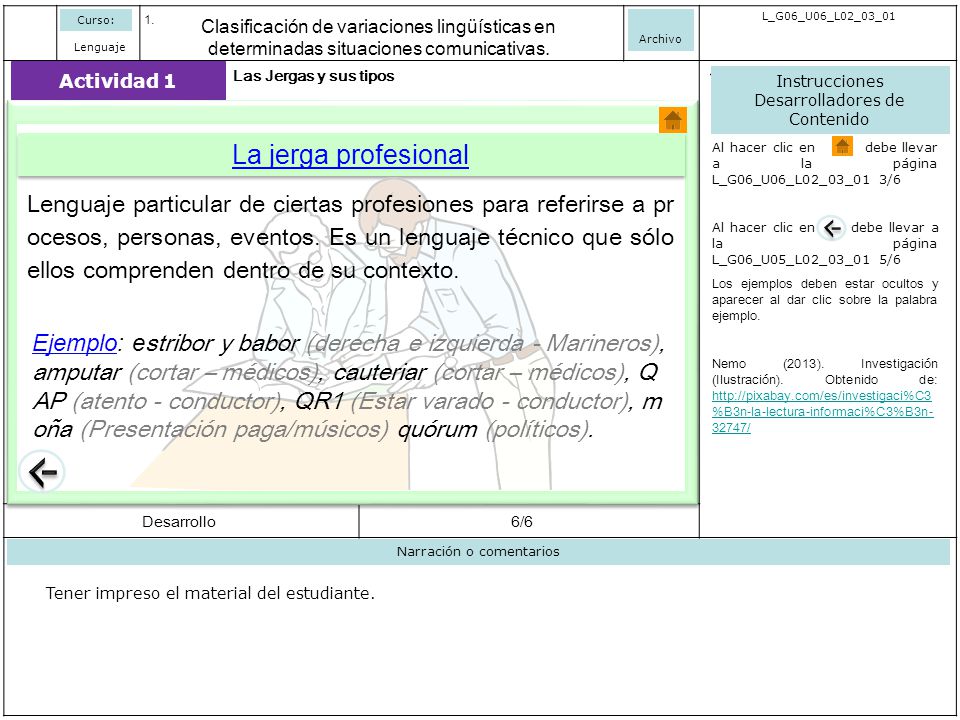Click file code 'L_G06_U06_L02_03_01' at top right
Viewport: 960px width, 720px height.
click(828, 17)
